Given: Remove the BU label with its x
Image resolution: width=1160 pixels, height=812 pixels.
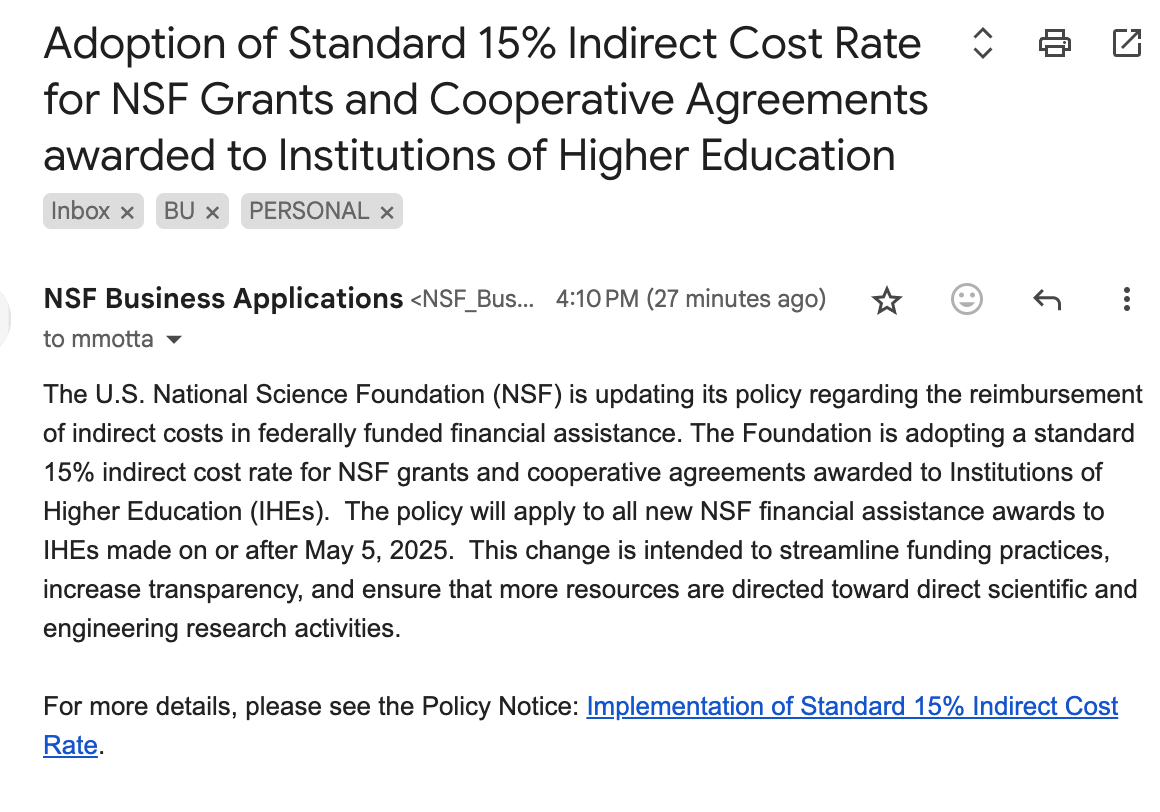Looking at the screenshot, I should pyautogui.click(x=212, y=212).
